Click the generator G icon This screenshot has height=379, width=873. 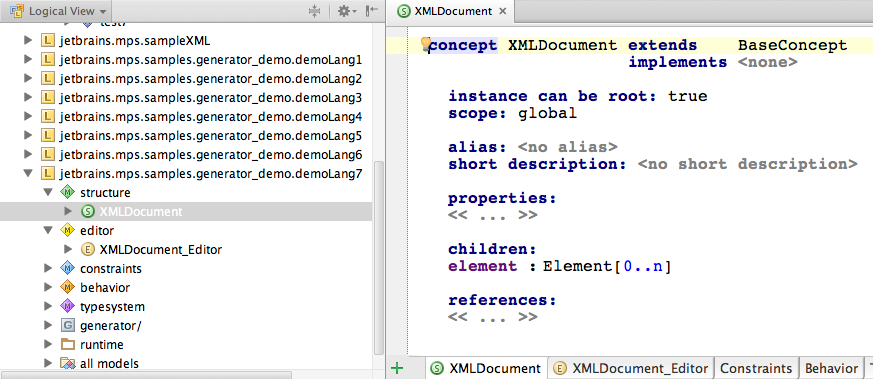(67, 326)
